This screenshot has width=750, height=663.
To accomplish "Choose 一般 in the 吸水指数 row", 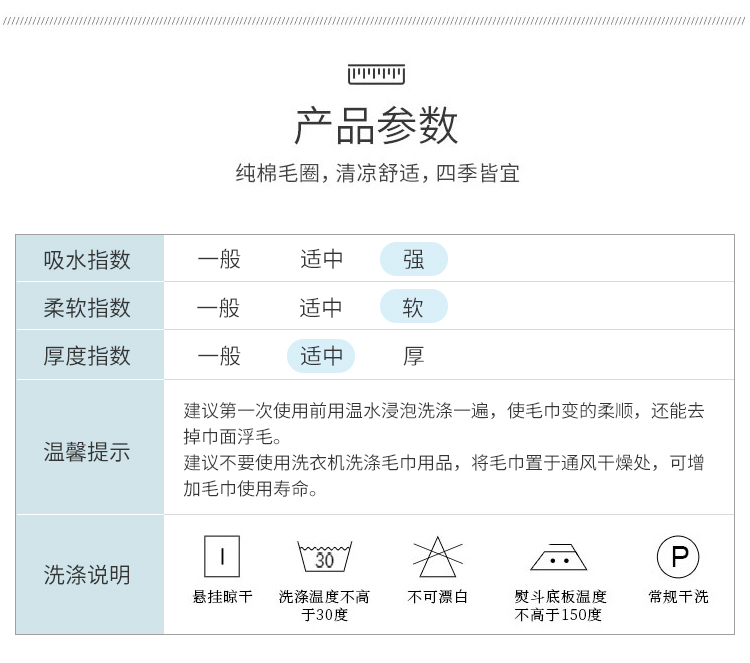I will pos(219,260).
